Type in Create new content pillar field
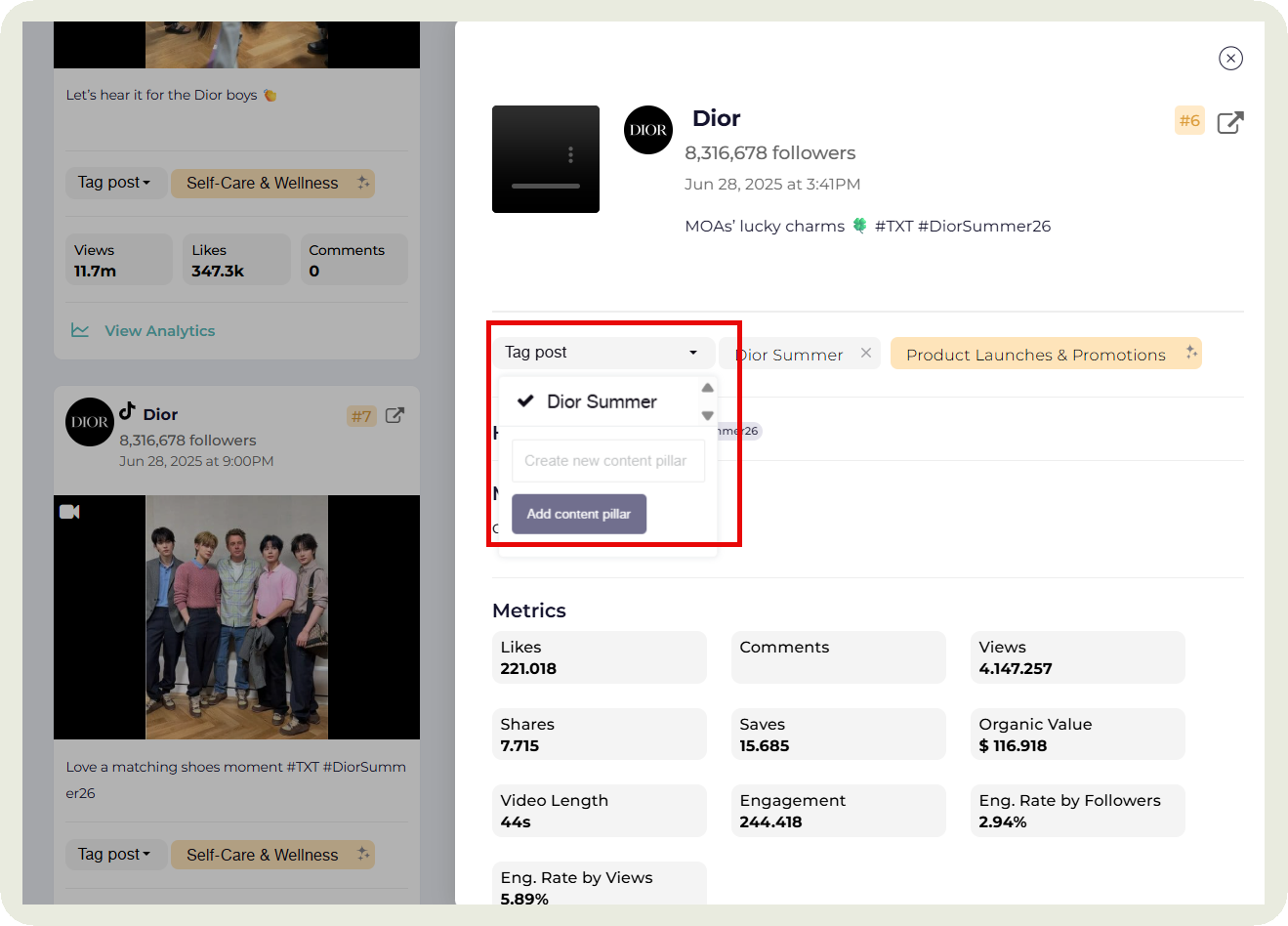Screen dimensions: 1288x926 pyautogui.click(x=607, y=461)
